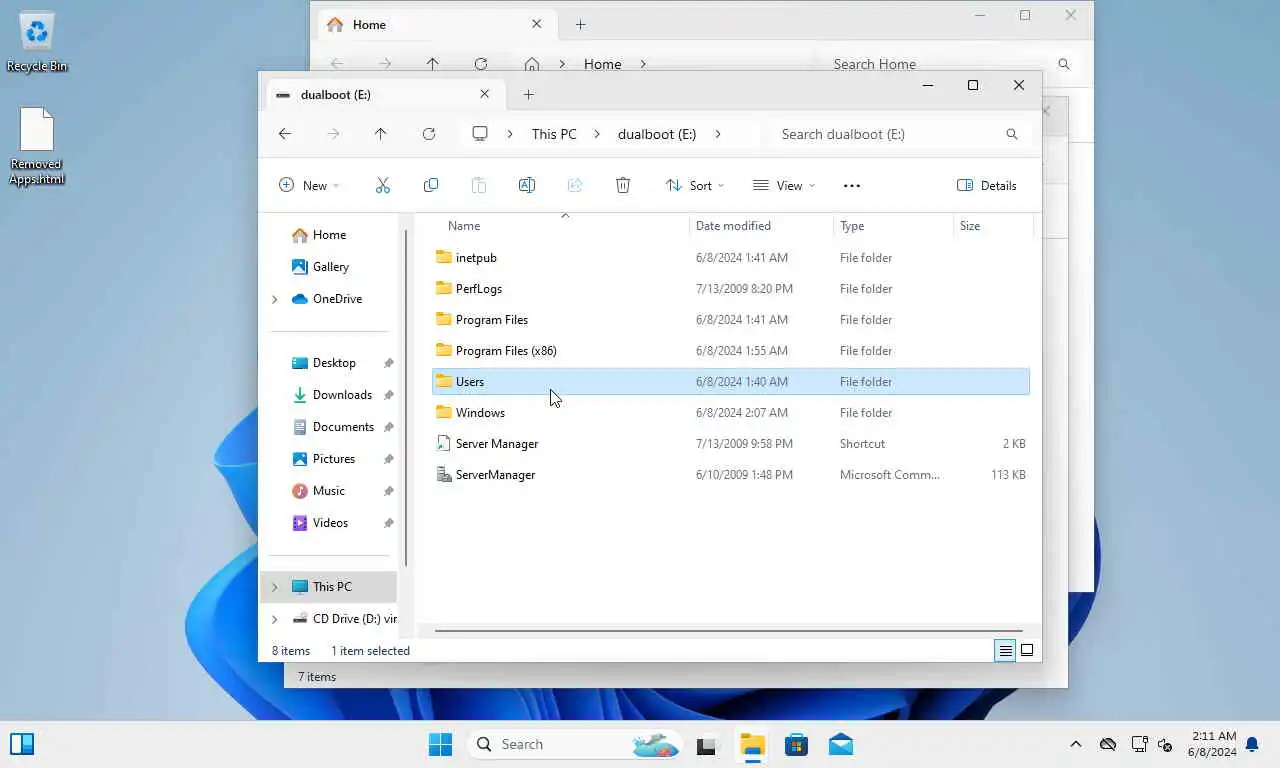Go back using the dualboot window arrow
Viewport: 1280px width, 768px height.
pos(285,134)
